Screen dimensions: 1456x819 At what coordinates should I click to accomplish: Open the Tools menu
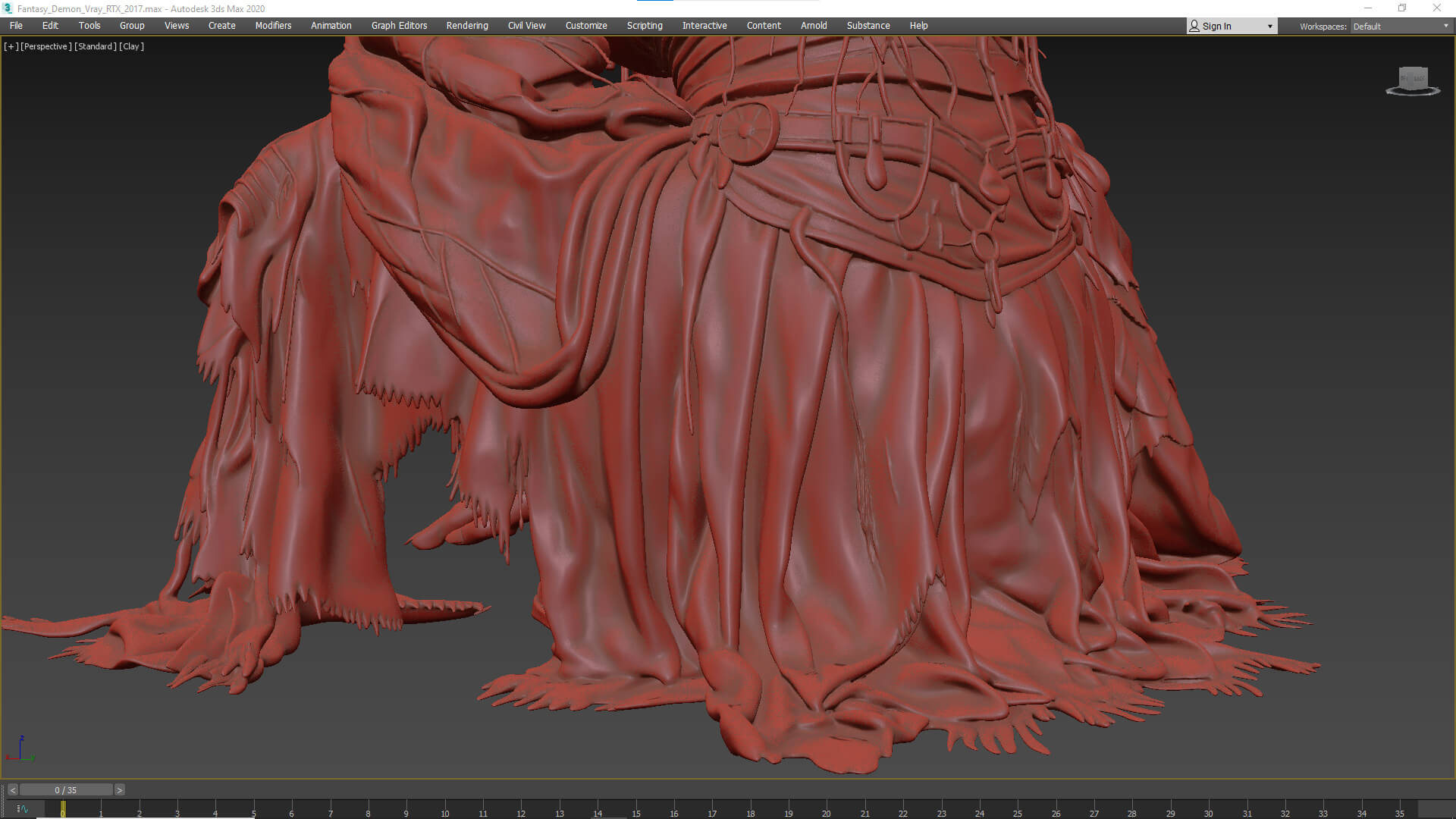[89, 26]
